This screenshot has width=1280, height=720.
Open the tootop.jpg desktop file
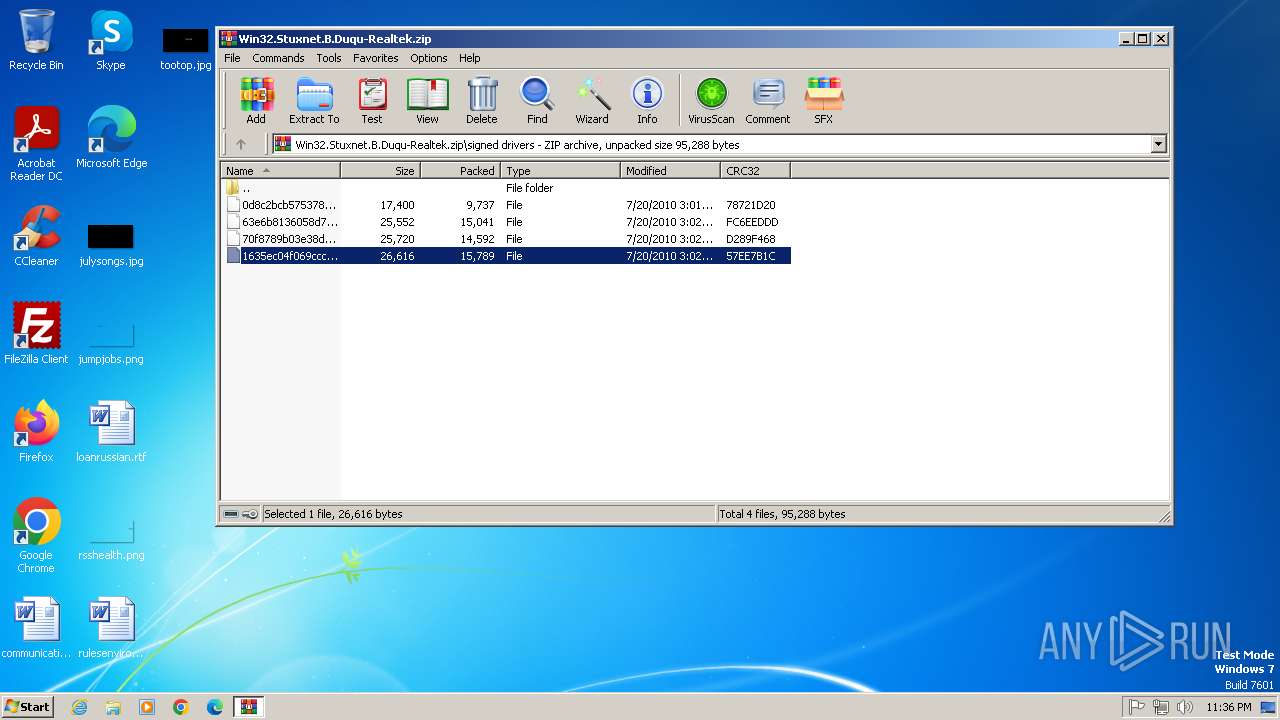click(186, 48)
